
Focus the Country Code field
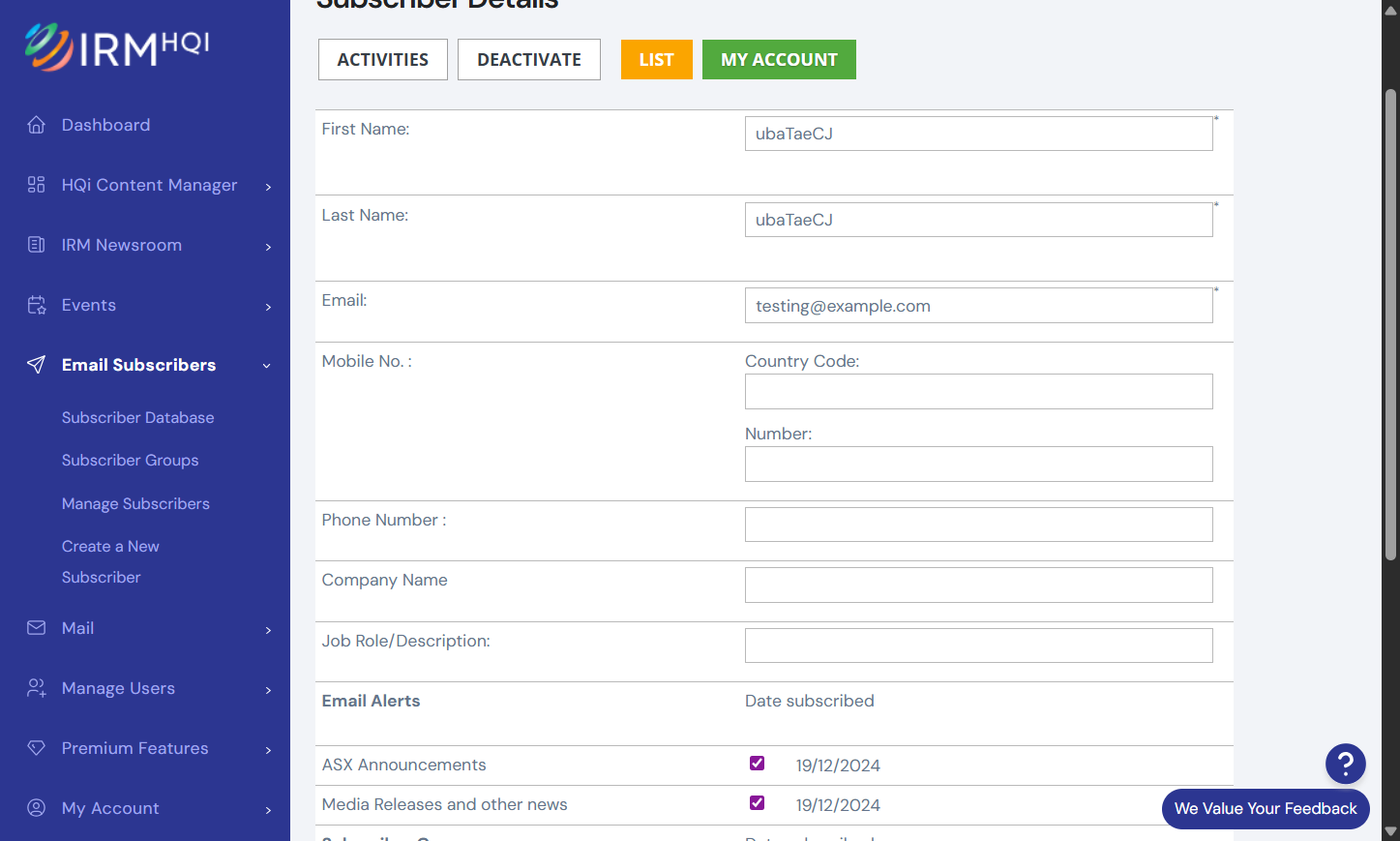coord(979,392)
